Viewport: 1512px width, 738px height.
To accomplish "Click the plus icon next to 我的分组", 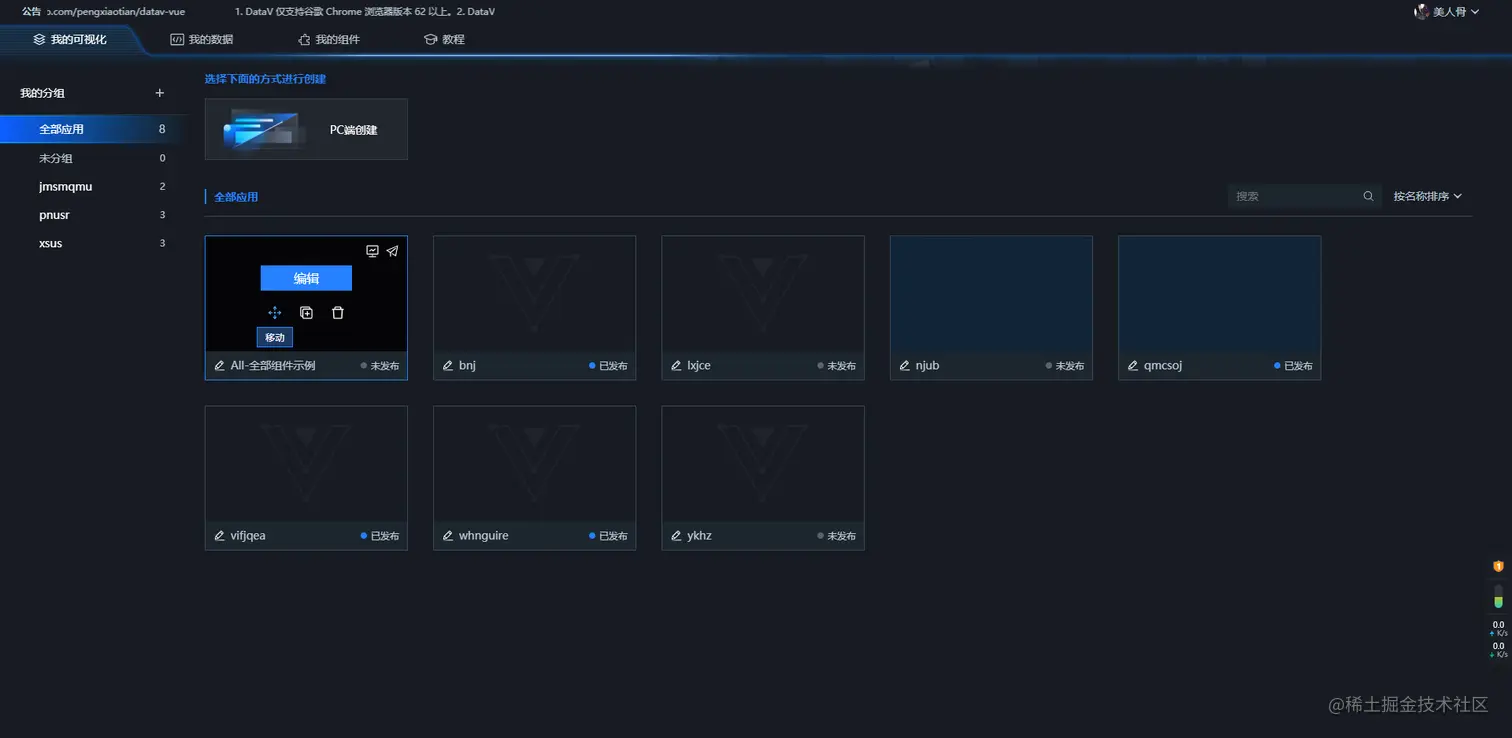I will pos(160,93).
